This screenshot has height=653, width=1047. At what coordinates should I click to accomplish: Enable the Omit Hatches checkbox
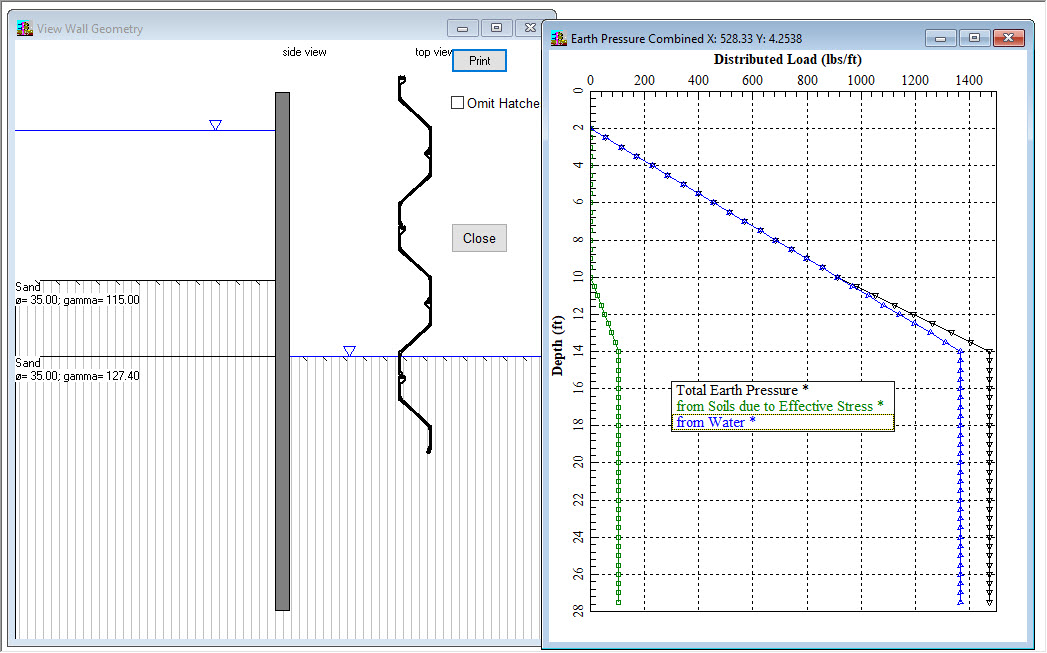pos(457,101)
